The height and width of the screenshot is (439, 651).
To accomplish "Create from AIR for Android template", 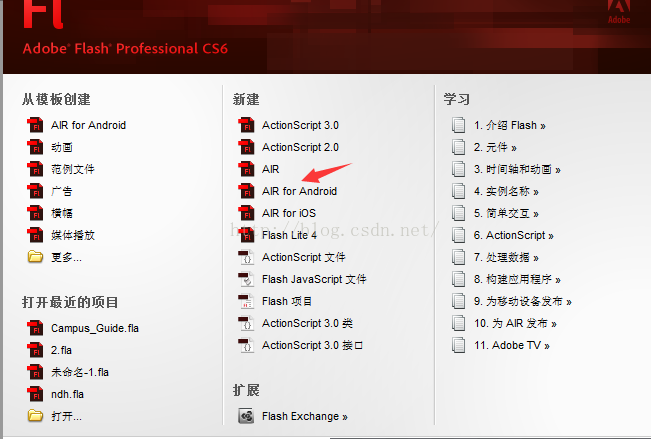I will click(x=88, y=125).
